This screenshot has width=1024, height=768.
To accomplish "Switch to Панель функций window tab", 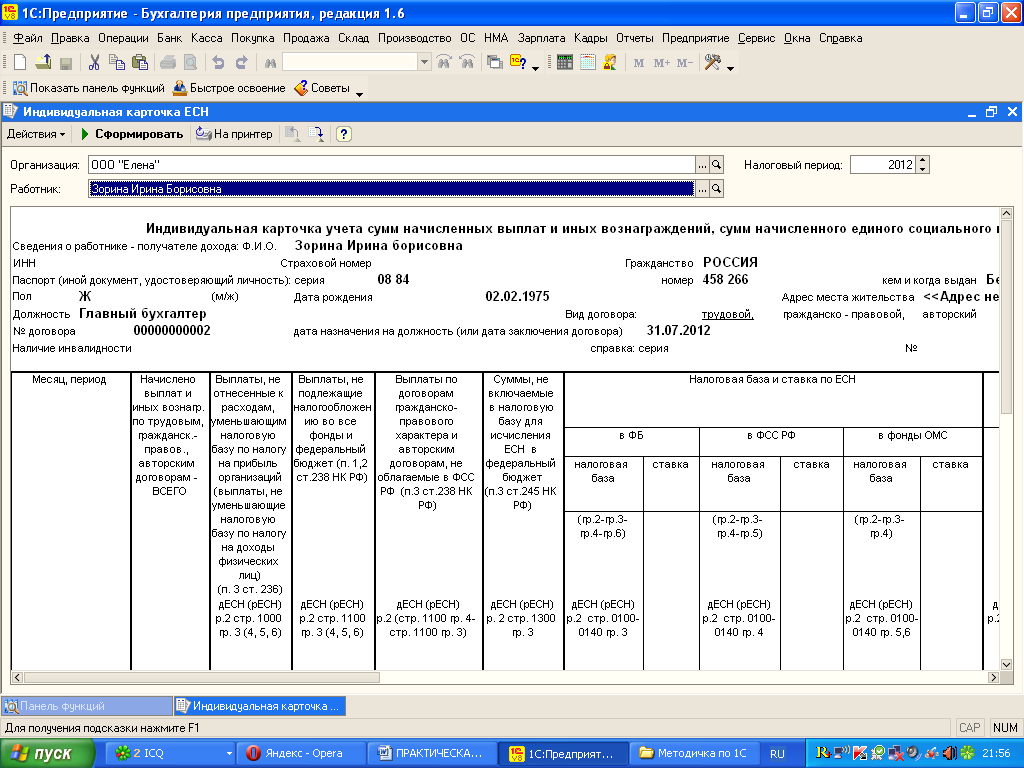I will click(x=87, y=706).
